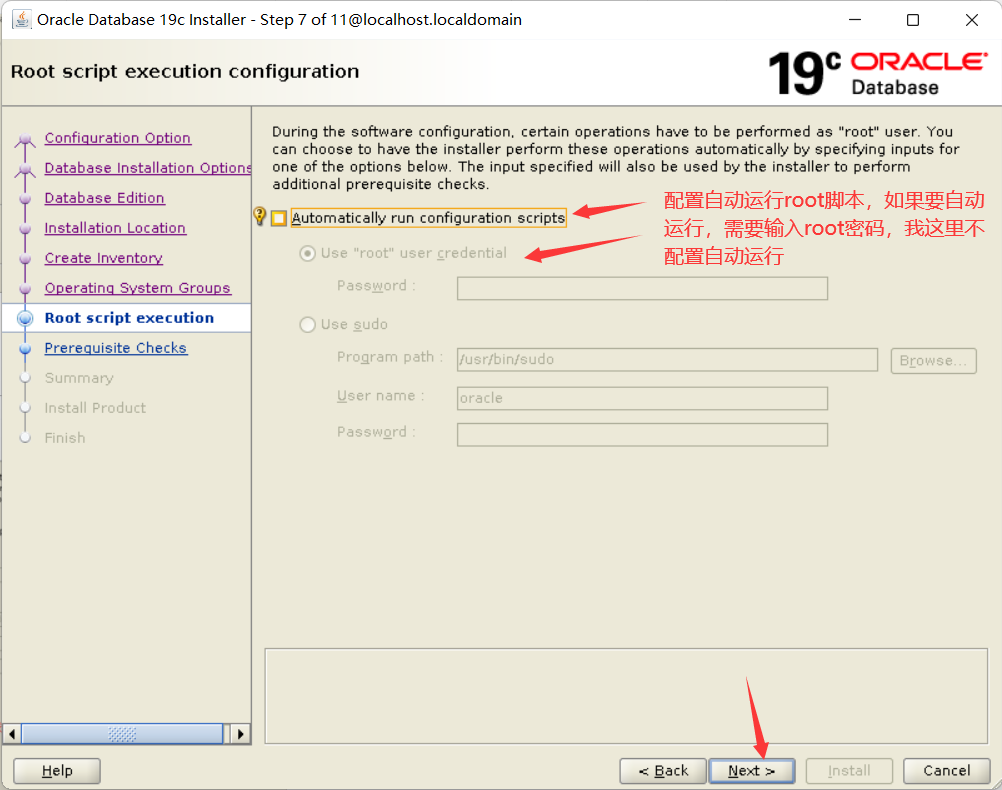
Task: Open Installation Location step
Action: (x=115, y=228)
